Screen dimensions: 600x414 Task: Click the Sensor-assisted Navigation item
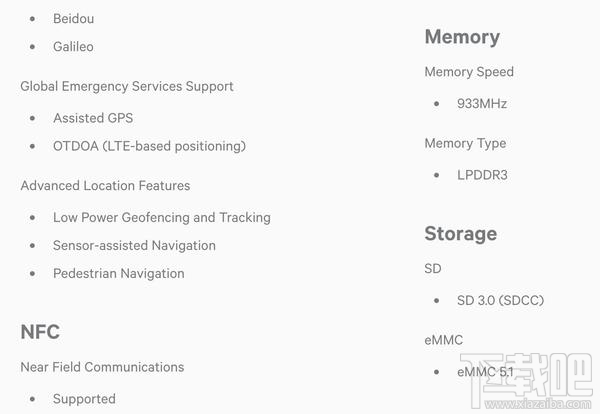pyautogui.click(x=134, y=245)
